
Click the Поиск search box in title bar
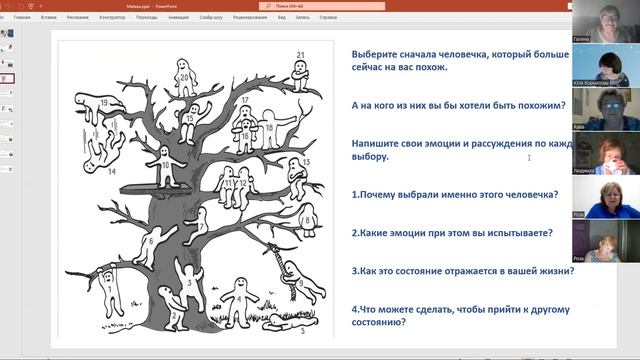(322, 6)
